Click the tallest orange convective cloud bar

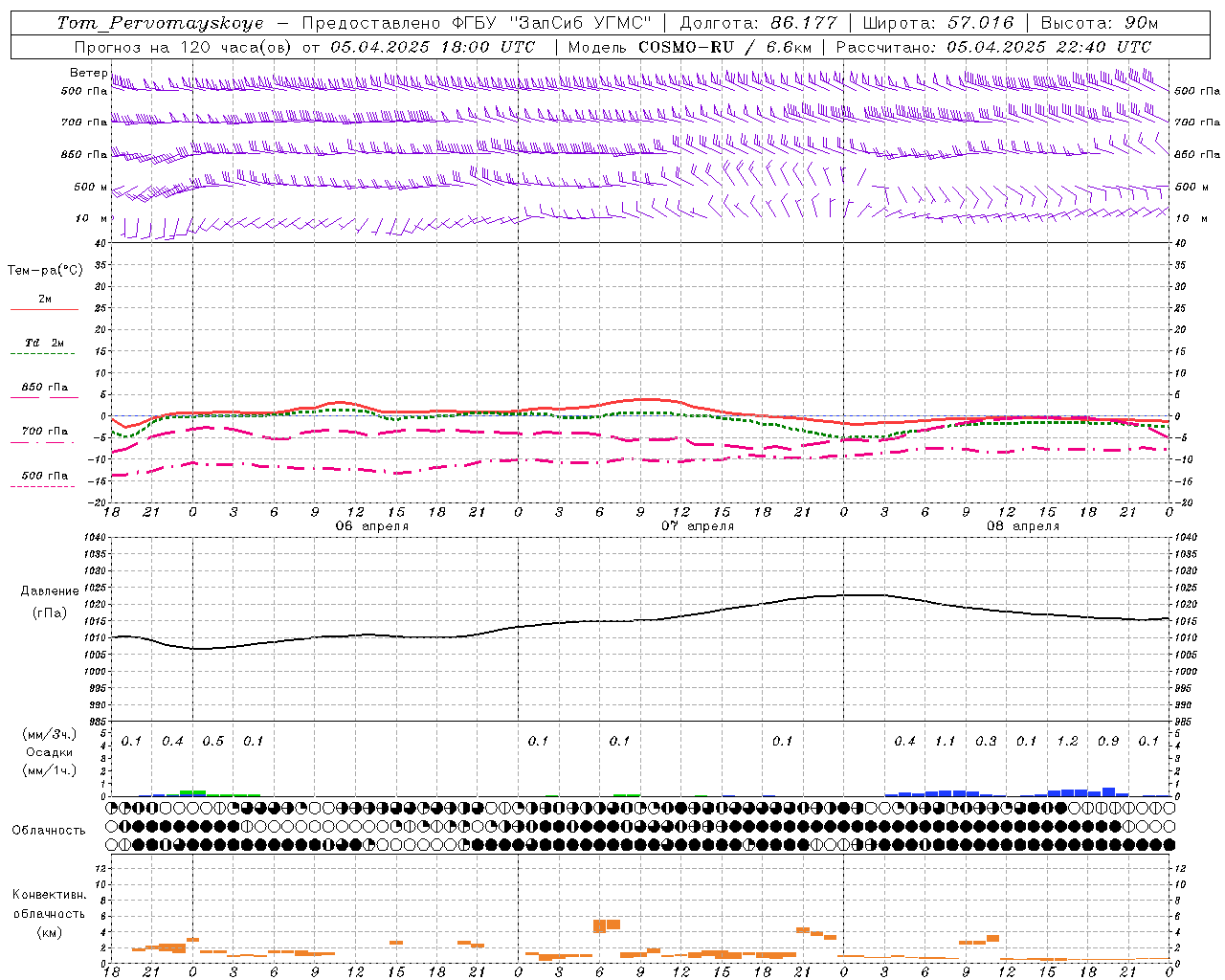tap(600, 925)
